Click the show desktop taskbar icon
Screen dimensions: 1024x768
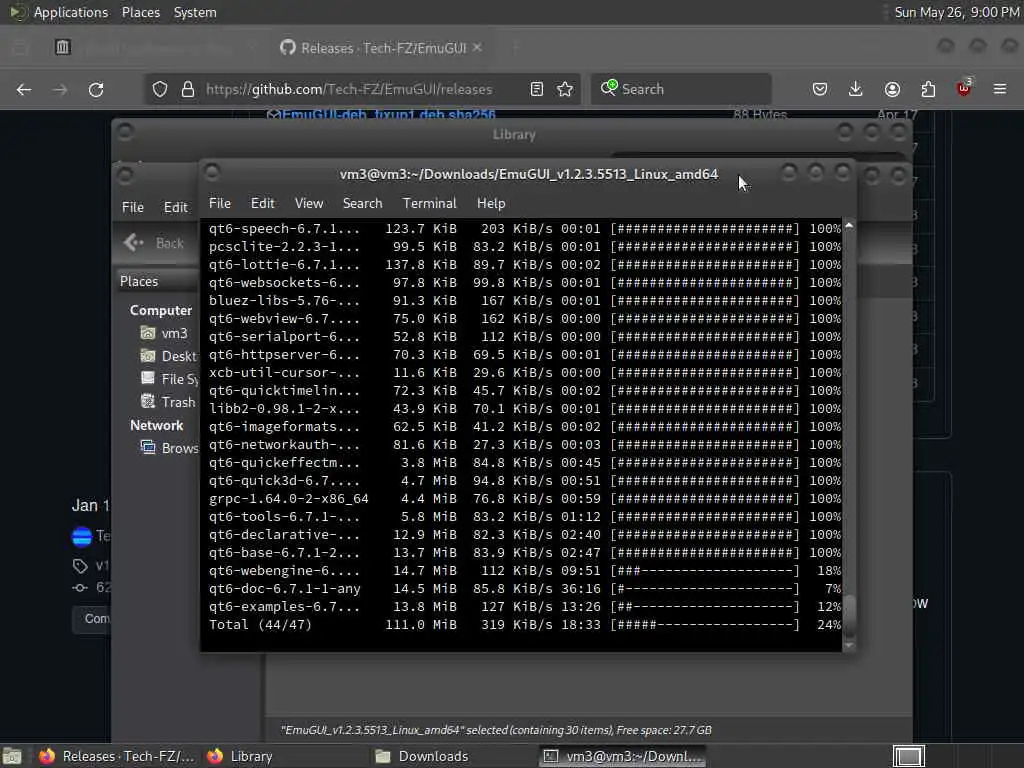tap(12, 756)
